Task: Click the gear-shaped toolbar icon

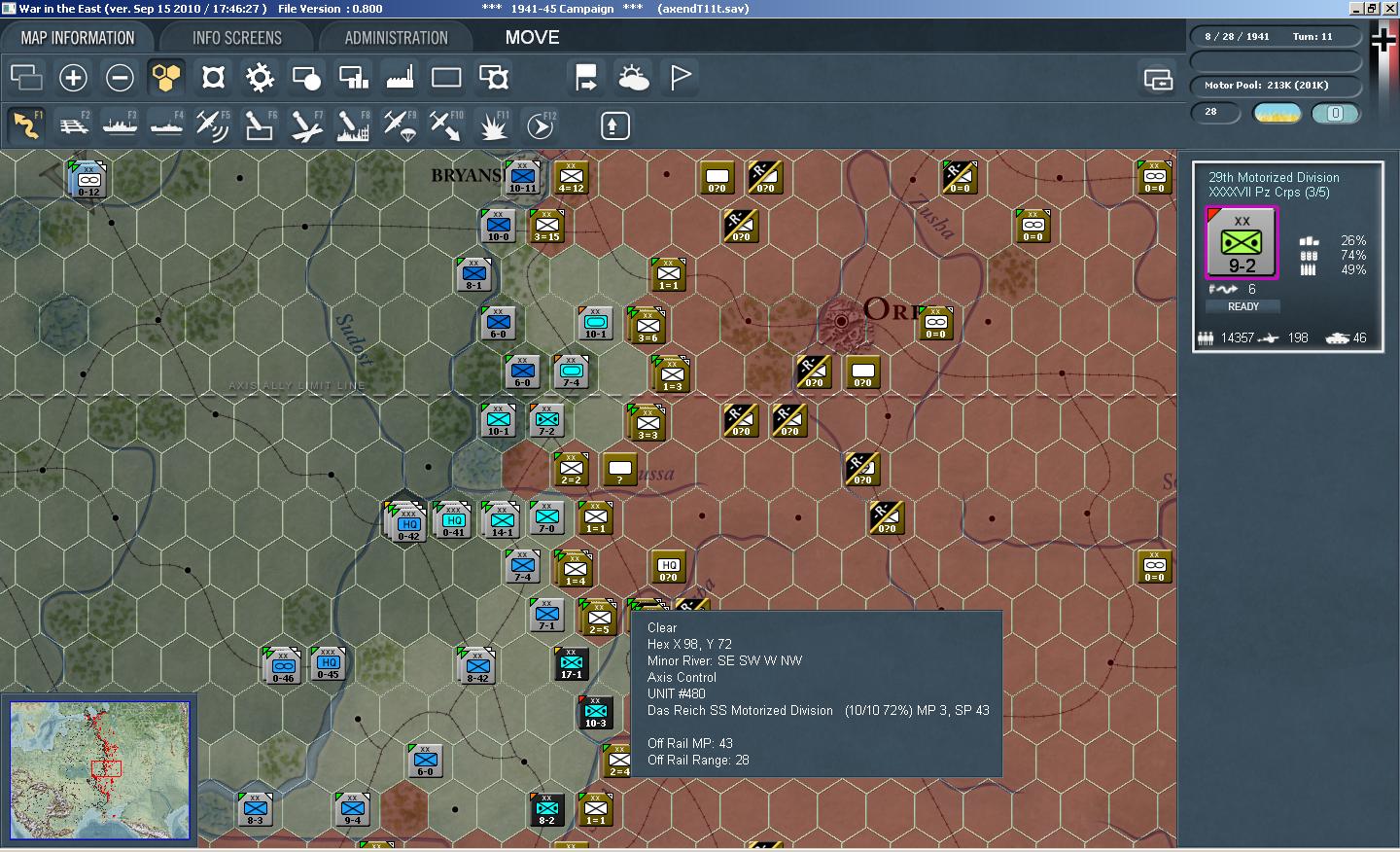Action: point(260,77)
